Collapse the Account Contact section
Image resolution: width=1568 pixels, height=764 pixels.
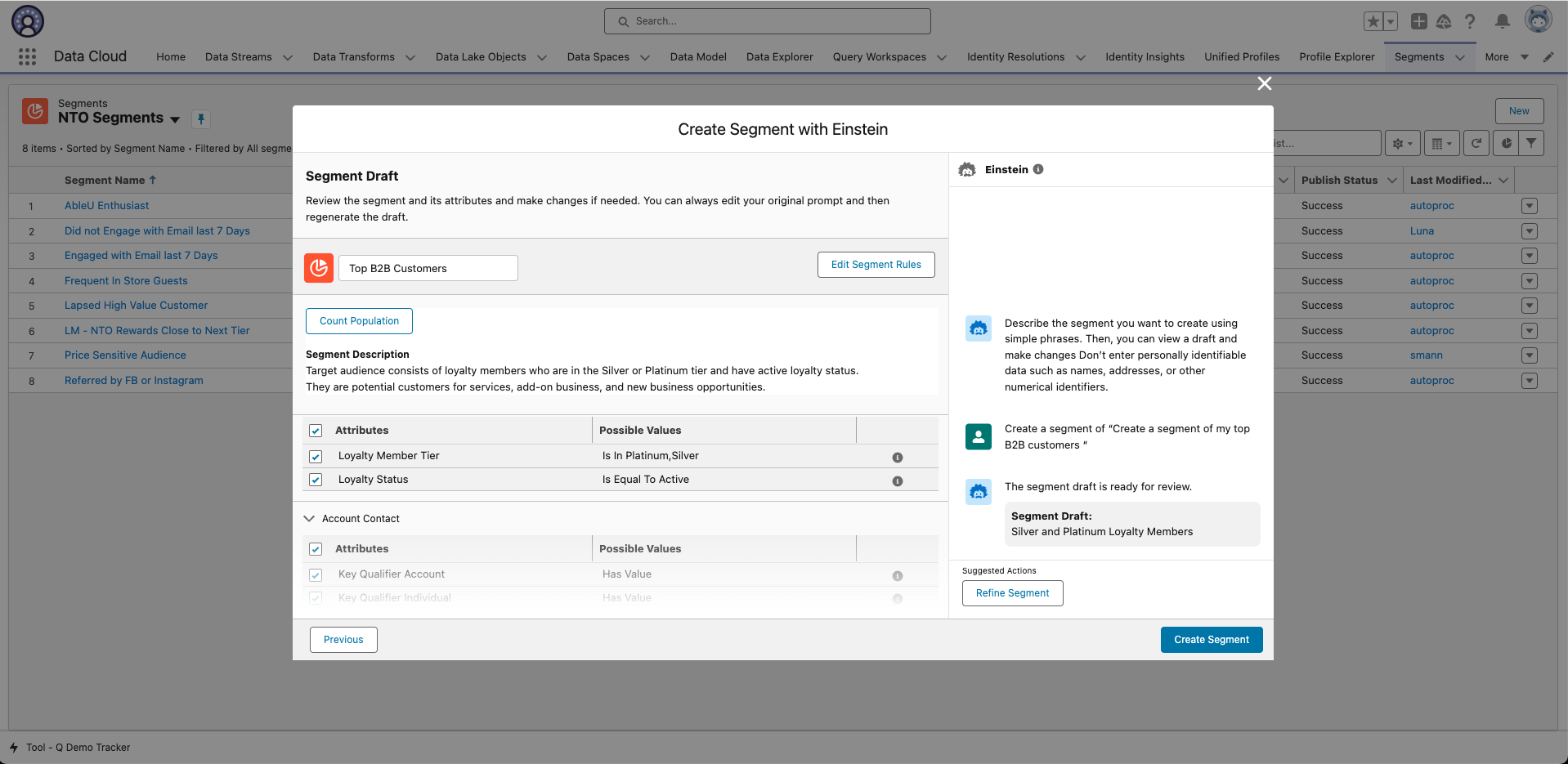[309, 519]
